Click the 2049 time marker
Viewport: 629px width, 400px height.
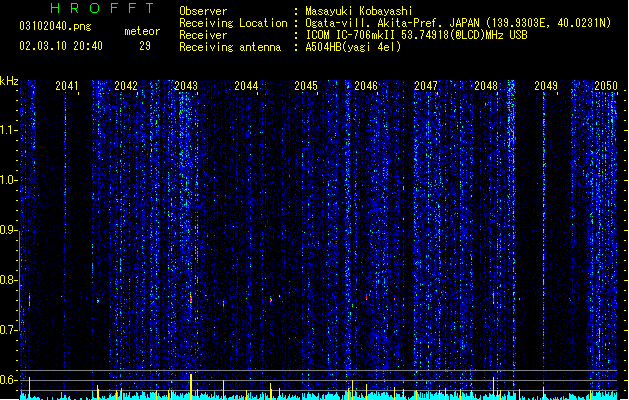point(546,86)
